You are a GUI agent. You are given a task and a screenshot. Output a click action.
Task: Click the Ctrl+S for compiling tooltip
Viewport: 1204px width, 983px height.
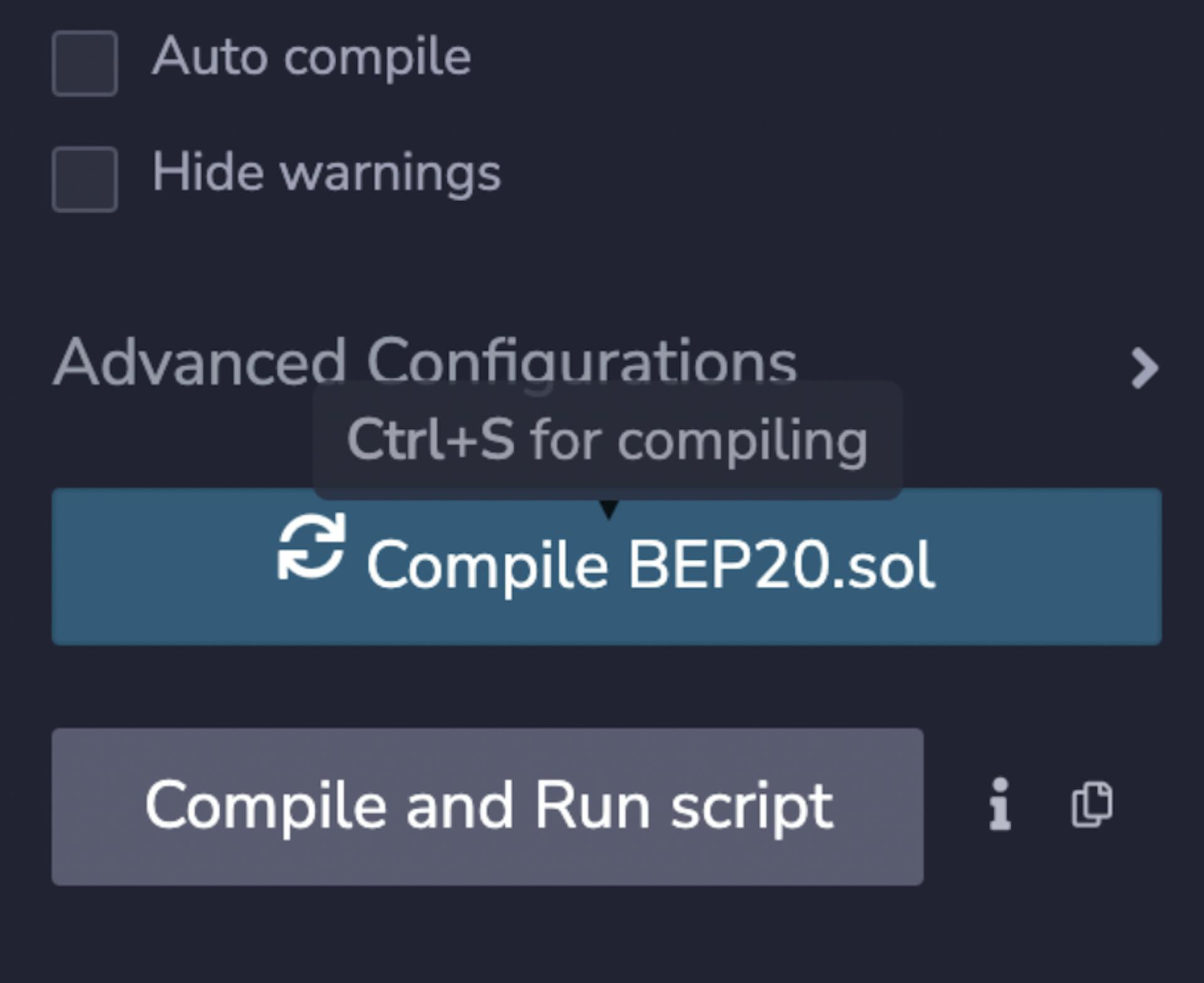[x=607, y=440]
